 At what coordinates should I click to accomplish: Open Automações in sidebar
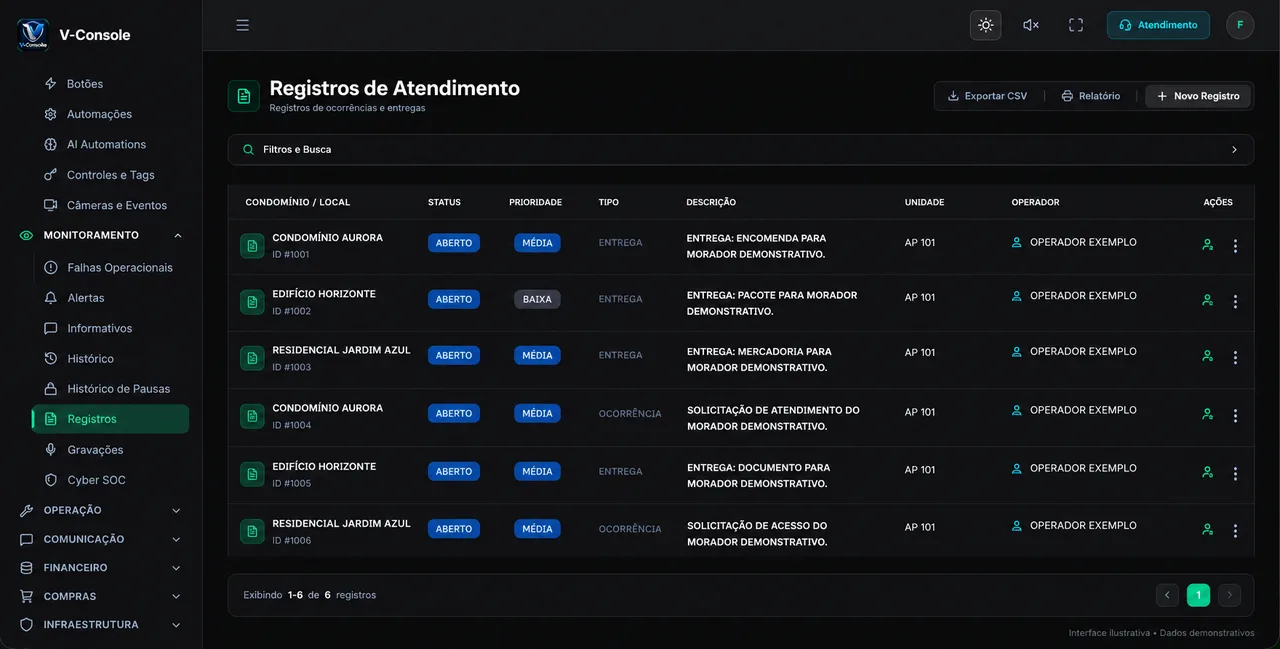(98, 114)
